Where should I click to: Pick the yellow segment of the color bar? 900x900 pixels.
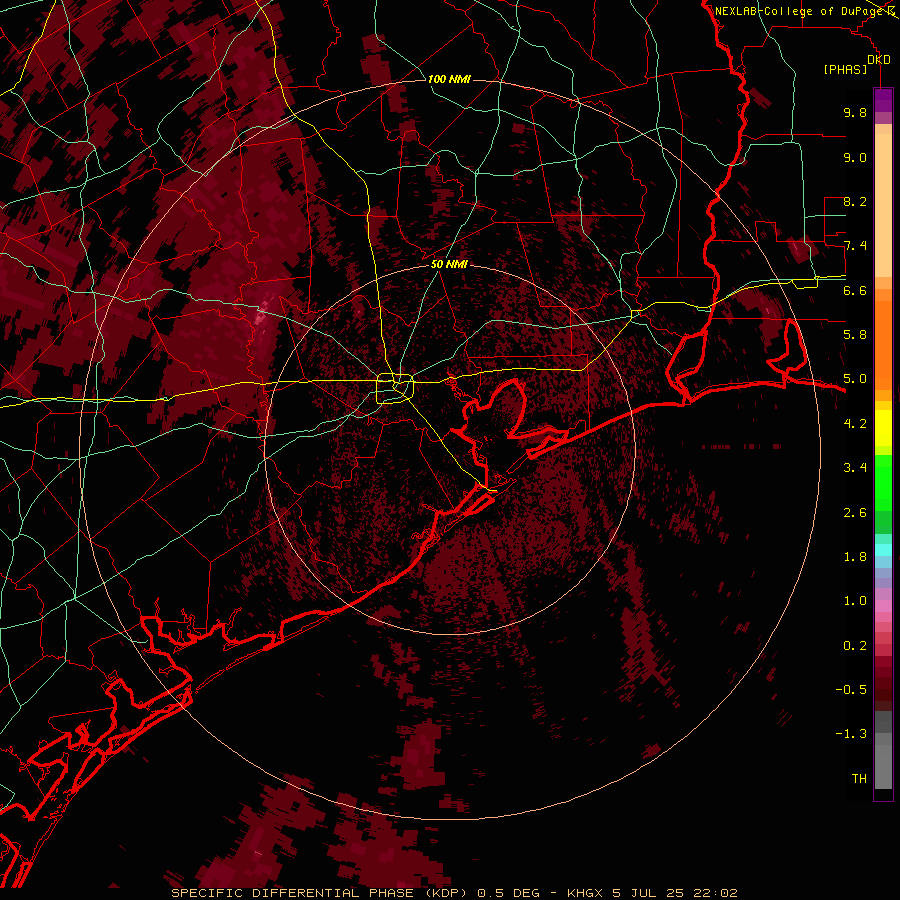pos(883,428)
